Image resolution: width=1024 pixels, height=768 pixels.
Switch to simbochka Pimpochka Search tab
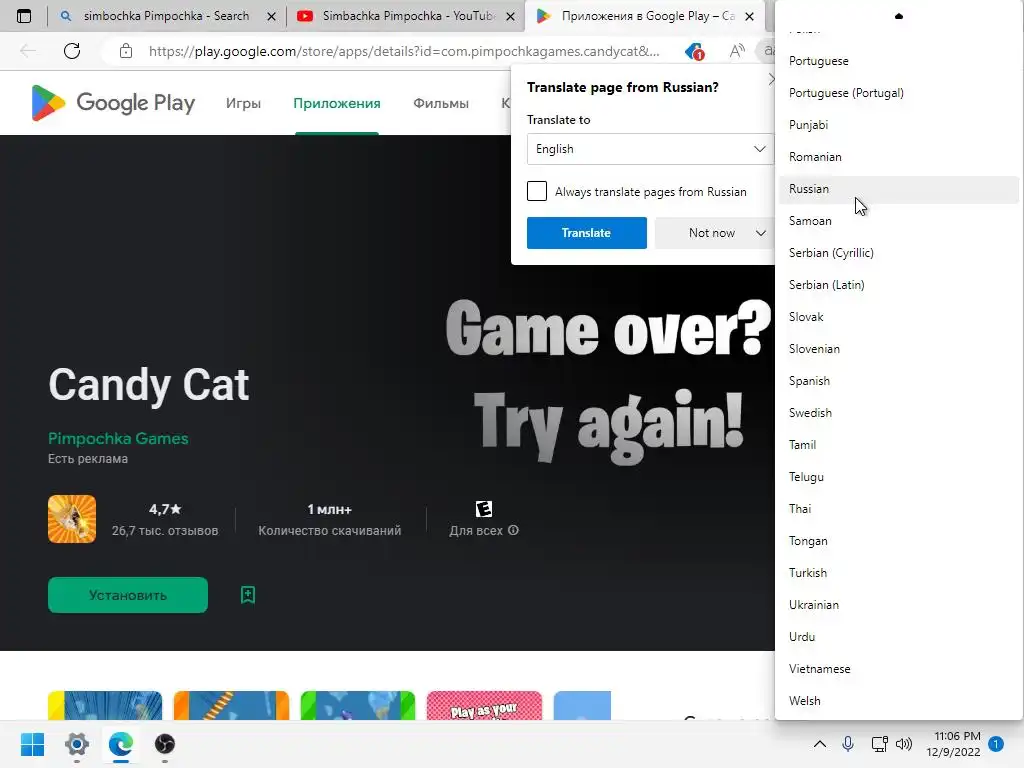pyautogui.click(x=167, y=16)
